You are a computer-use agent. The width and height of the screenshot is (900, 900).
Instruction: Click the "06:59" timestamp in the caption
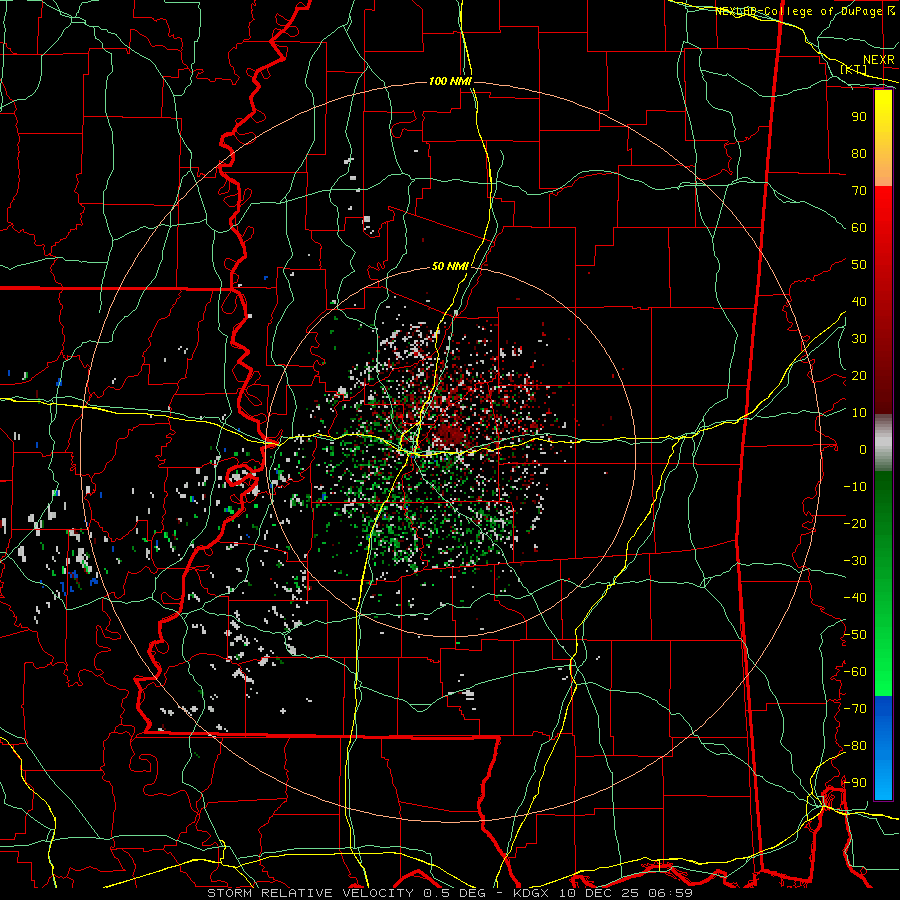click(x=671, y=893)
